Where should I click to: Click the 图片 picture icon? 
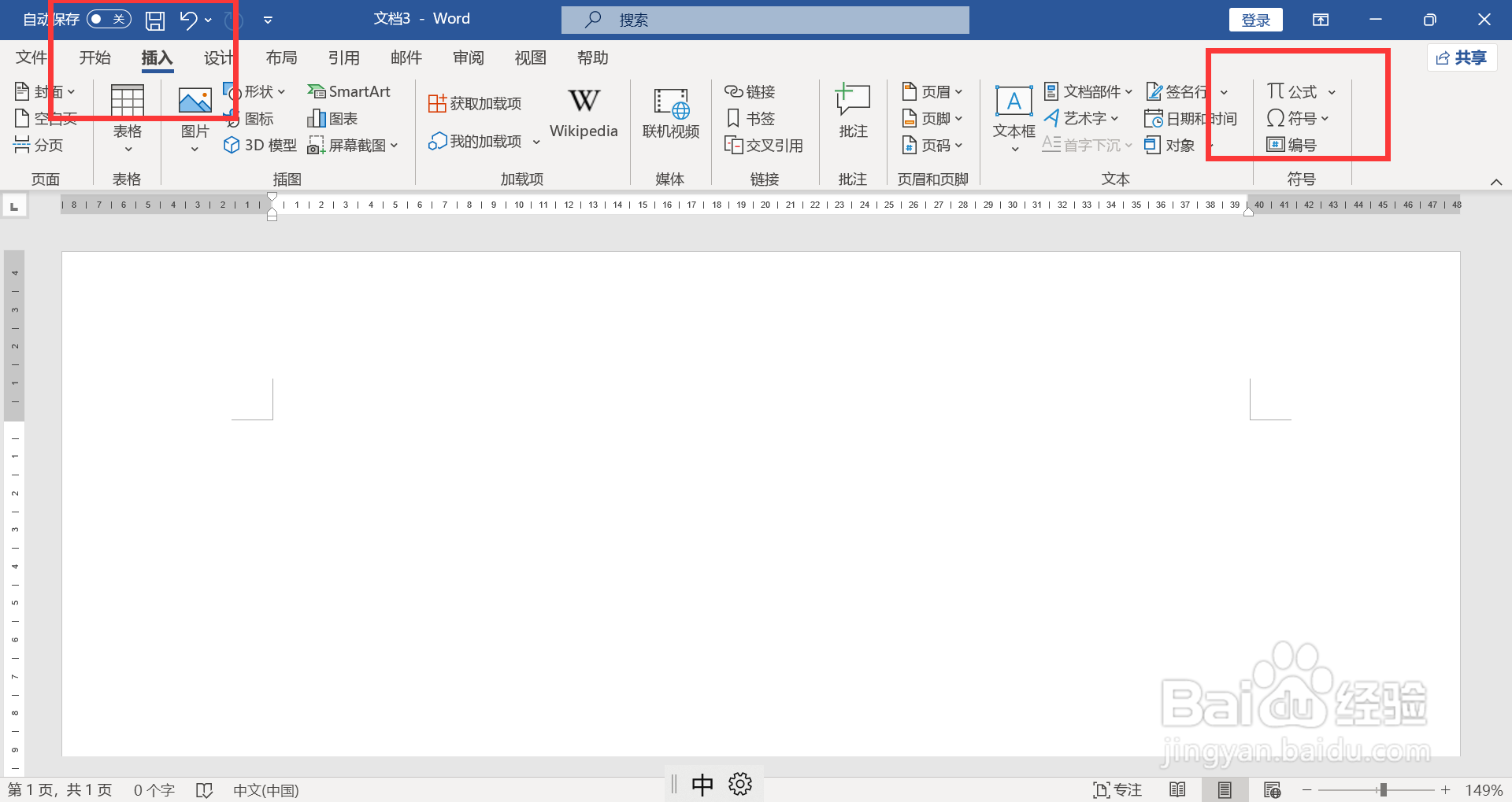195,101
